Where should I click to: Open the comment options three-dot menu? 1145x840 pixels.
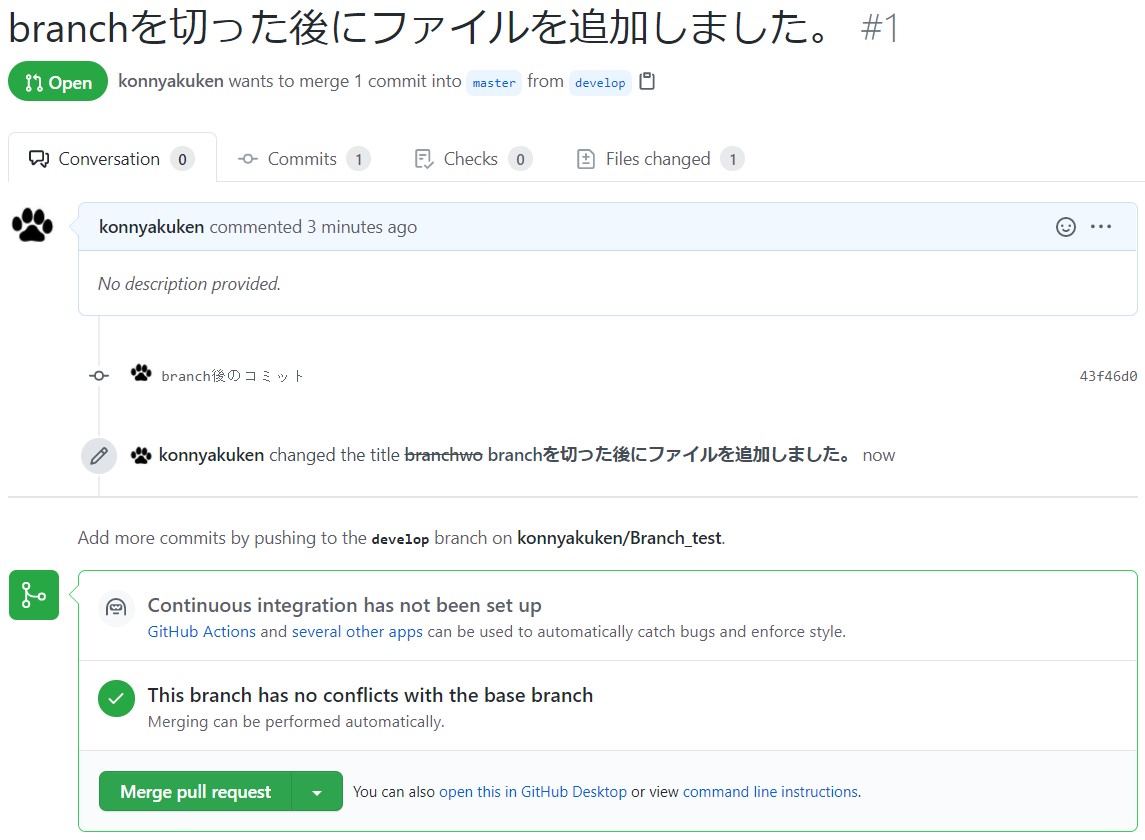pos(1100,226)
